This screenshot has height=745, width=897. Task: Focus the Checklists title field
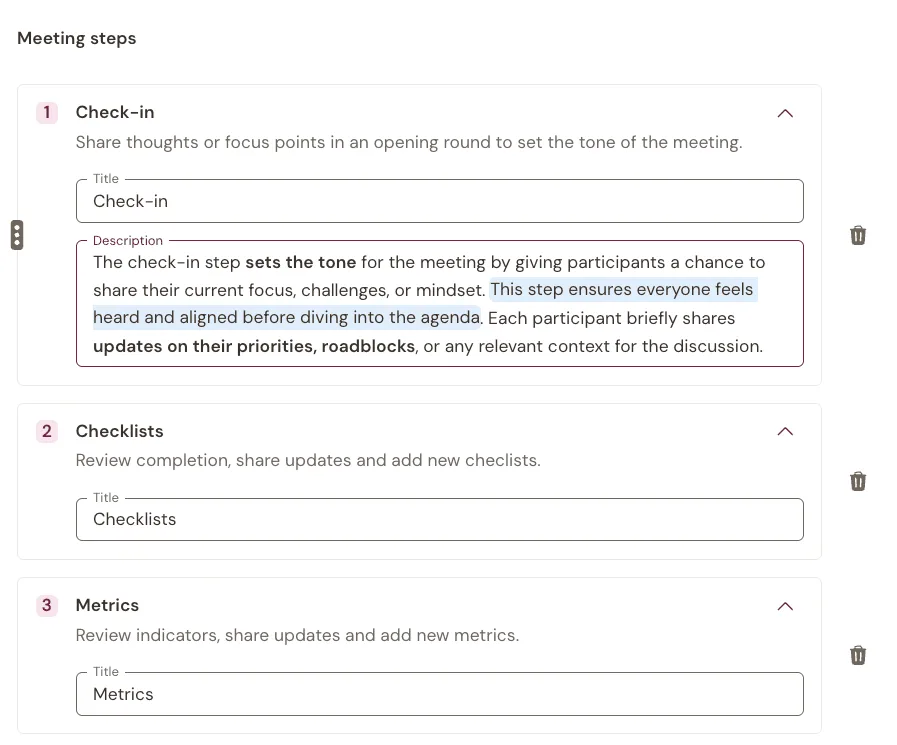439,519
